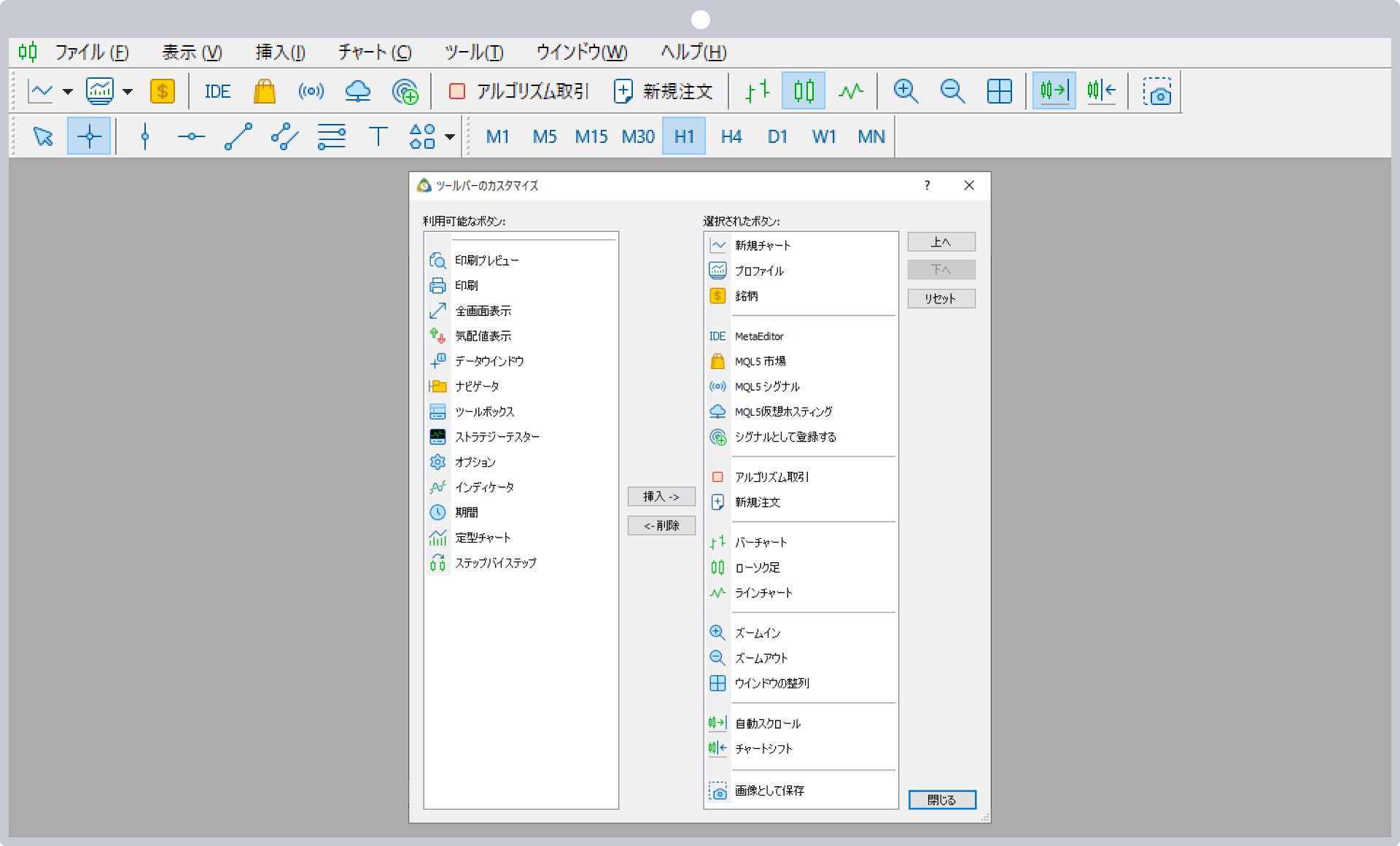Open MQL5 Market shopping bag icon
The width and height of the screenshot is (1400, 846).
pos(264,91)
